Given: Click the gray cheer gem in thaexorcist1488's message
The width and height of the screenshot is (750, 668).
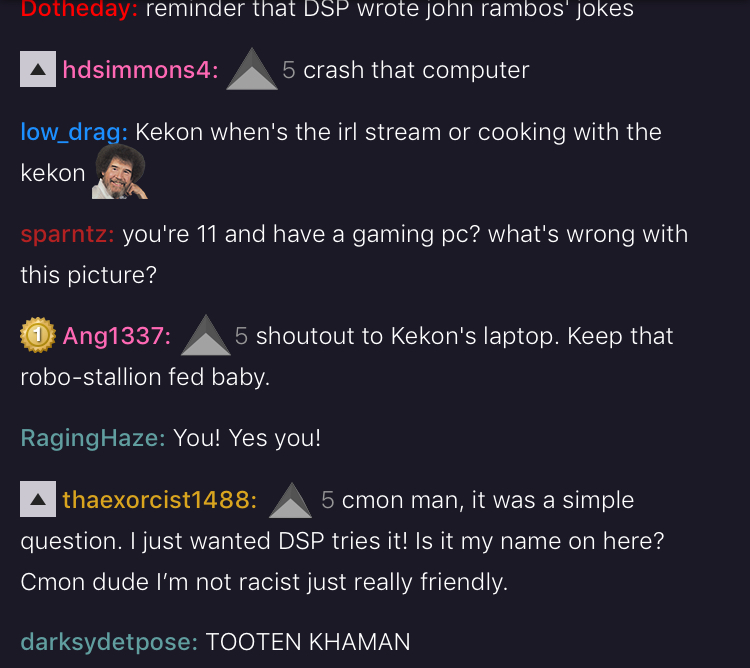Looking at the screenshot, I should click(x=290, y=500).
